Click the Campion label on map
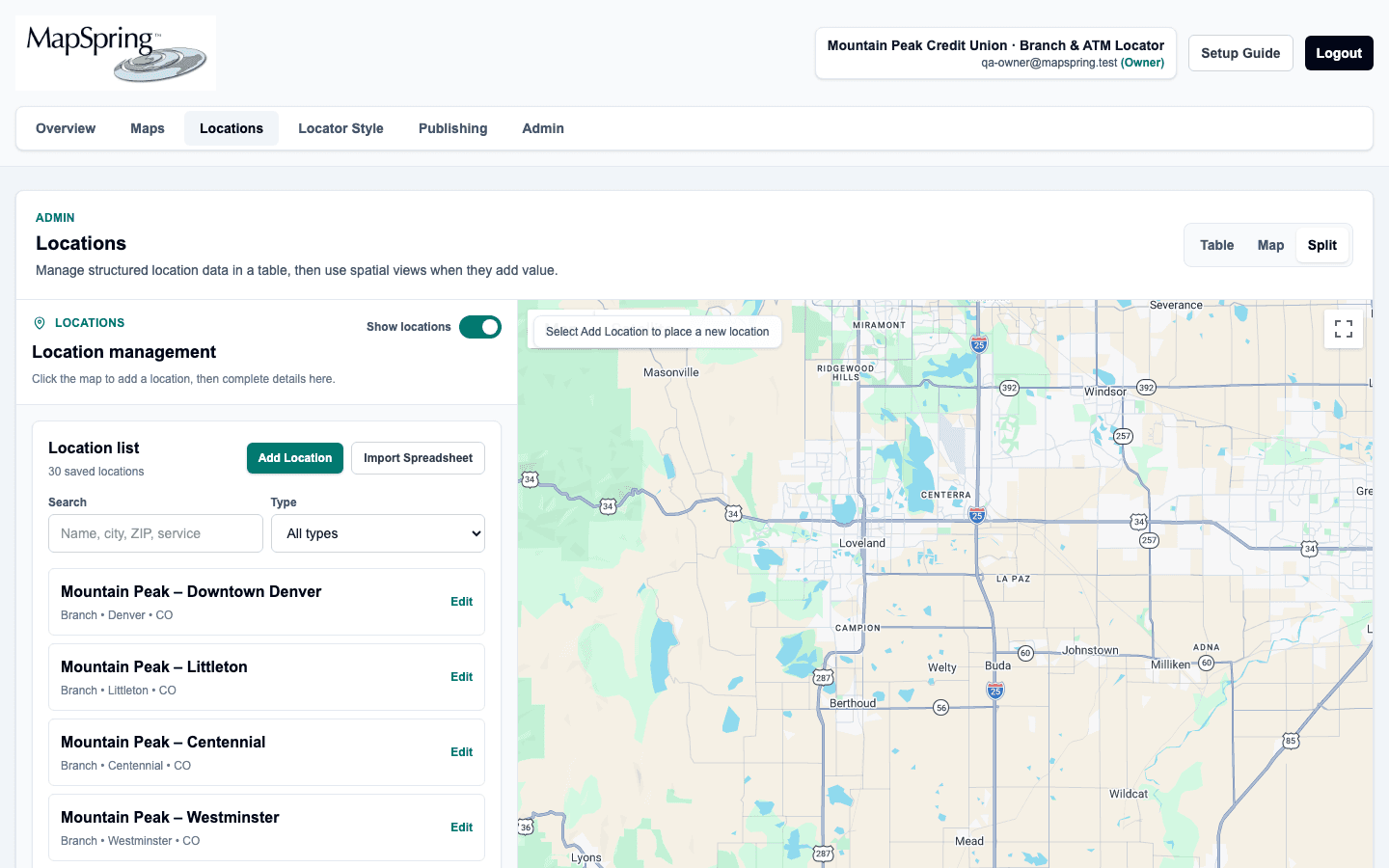This screenshot has height=868, width=1389. click(858, 628)
